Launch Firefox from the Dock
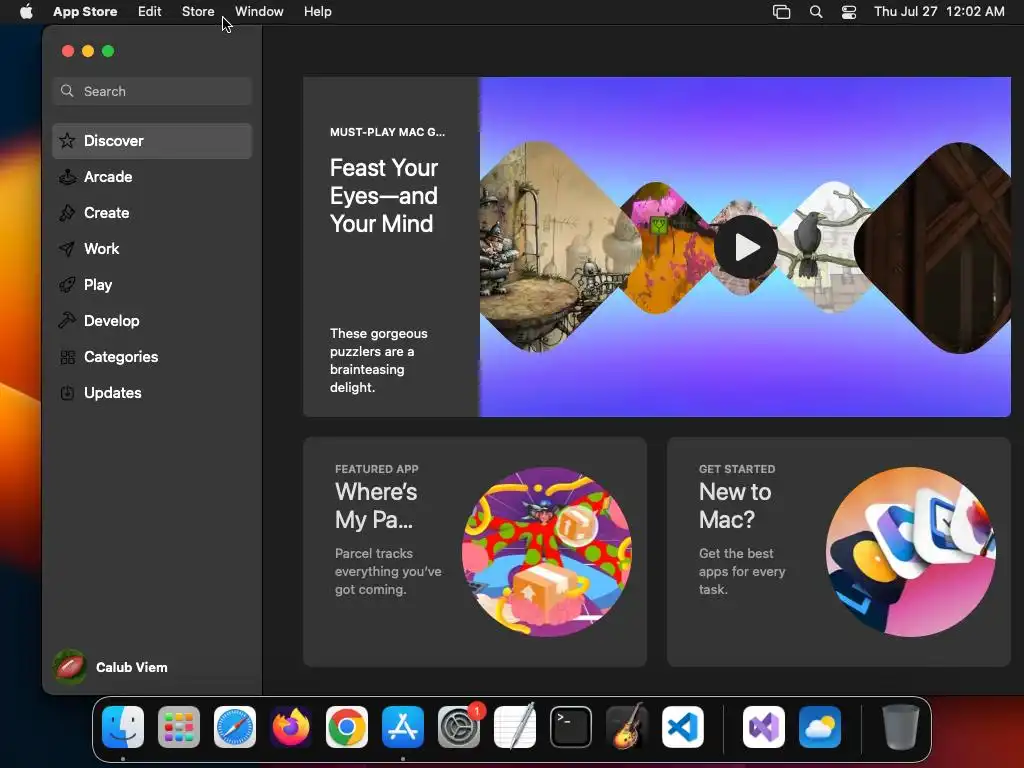 pos(291,727)
